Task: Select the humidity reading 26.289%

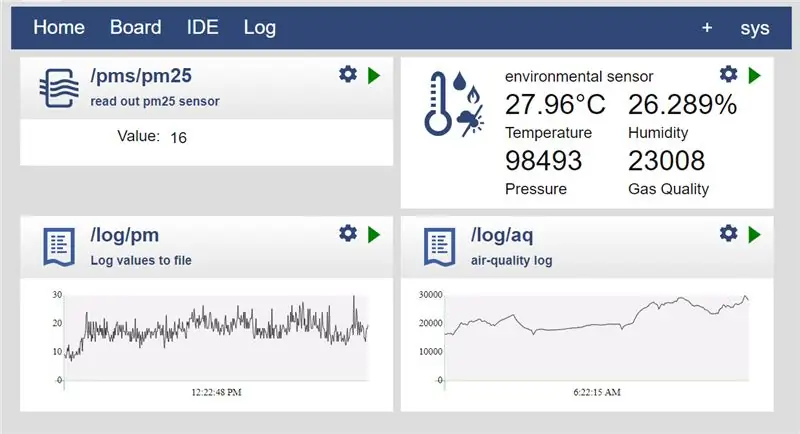Action: click(x=682, y=105)
